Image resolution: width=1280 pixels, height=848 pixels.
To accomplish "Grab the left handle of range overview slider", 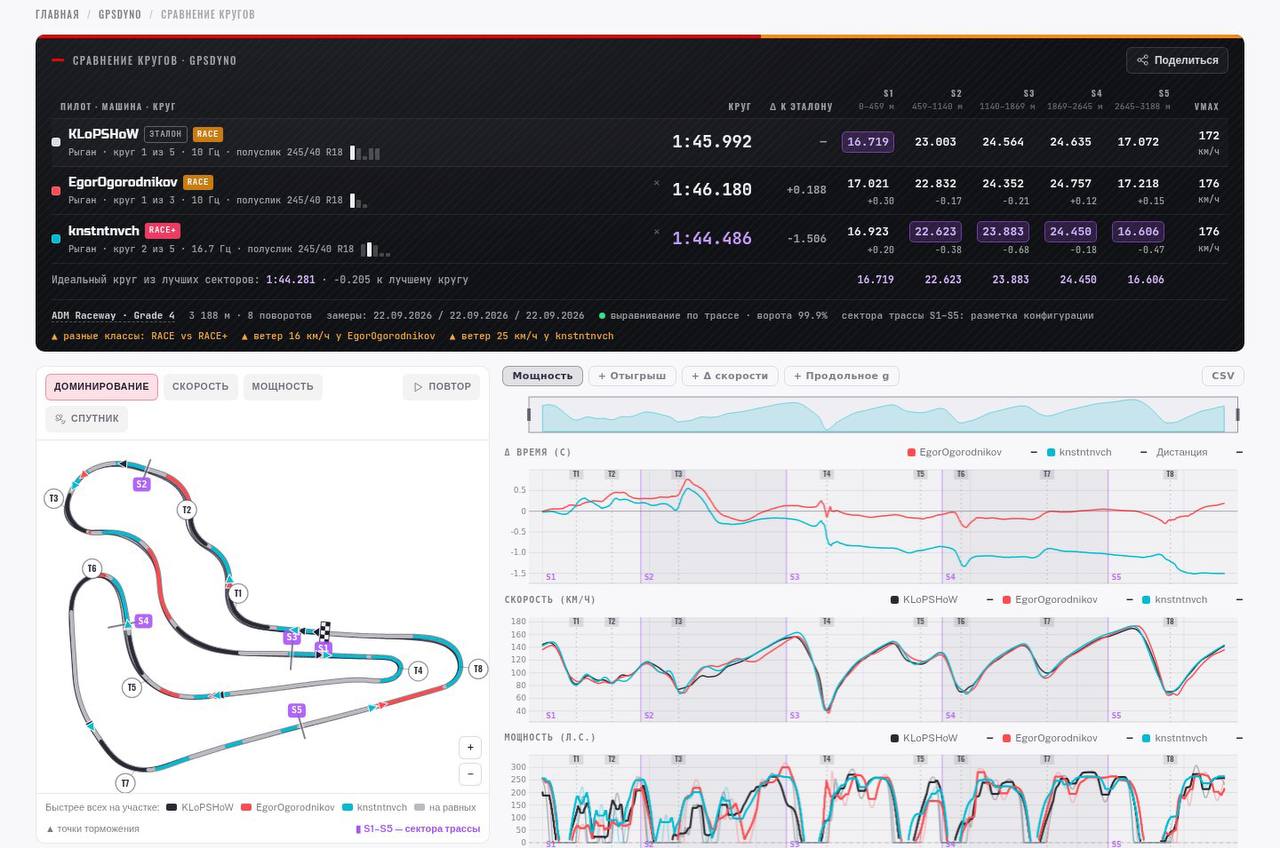I will 530,414.
